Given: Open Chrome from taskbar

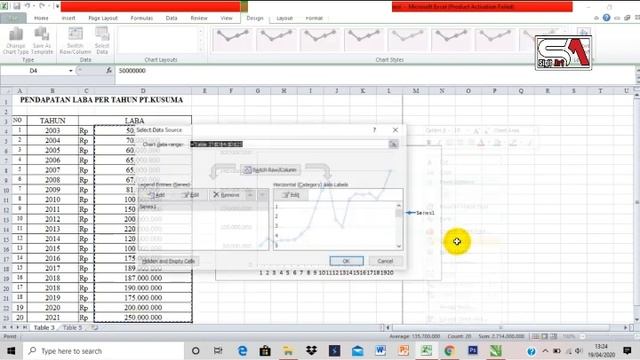Looking at the screenshot, I should pyautogui.click(x=449, y=351).
